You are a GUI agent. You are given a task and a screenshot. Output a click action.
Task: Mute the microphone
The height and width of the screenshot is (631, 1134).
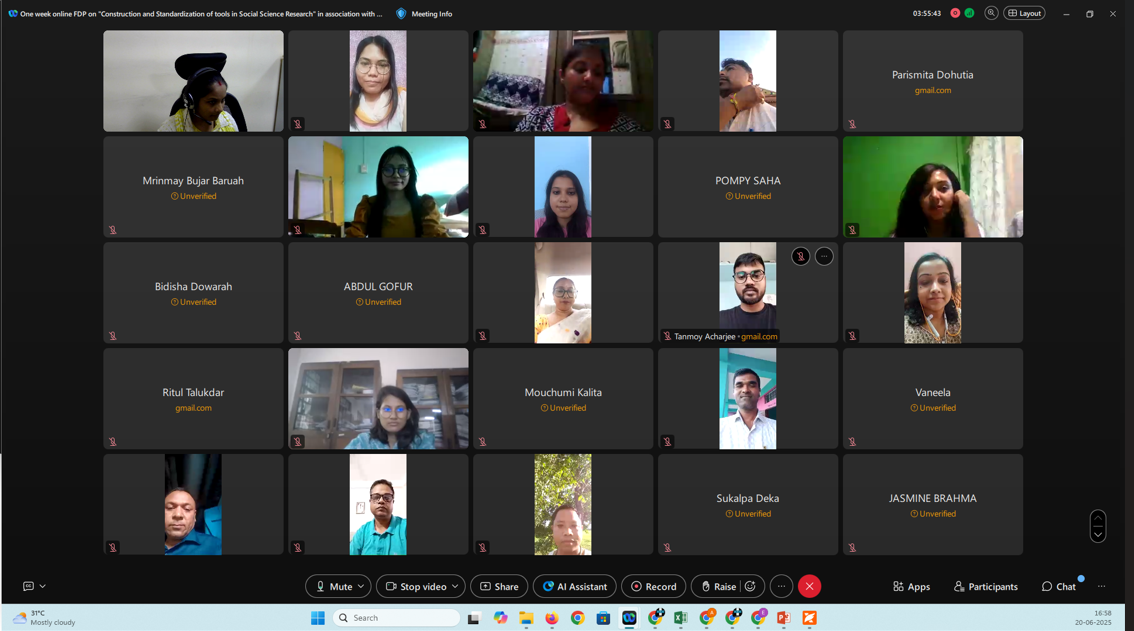pos(333,586)
